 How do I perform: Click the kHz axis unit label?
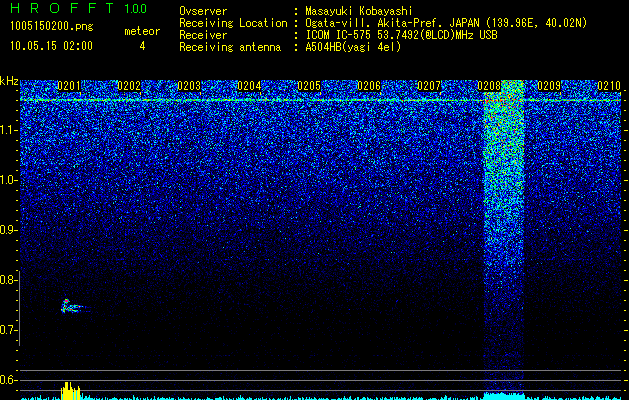point(9,81)
